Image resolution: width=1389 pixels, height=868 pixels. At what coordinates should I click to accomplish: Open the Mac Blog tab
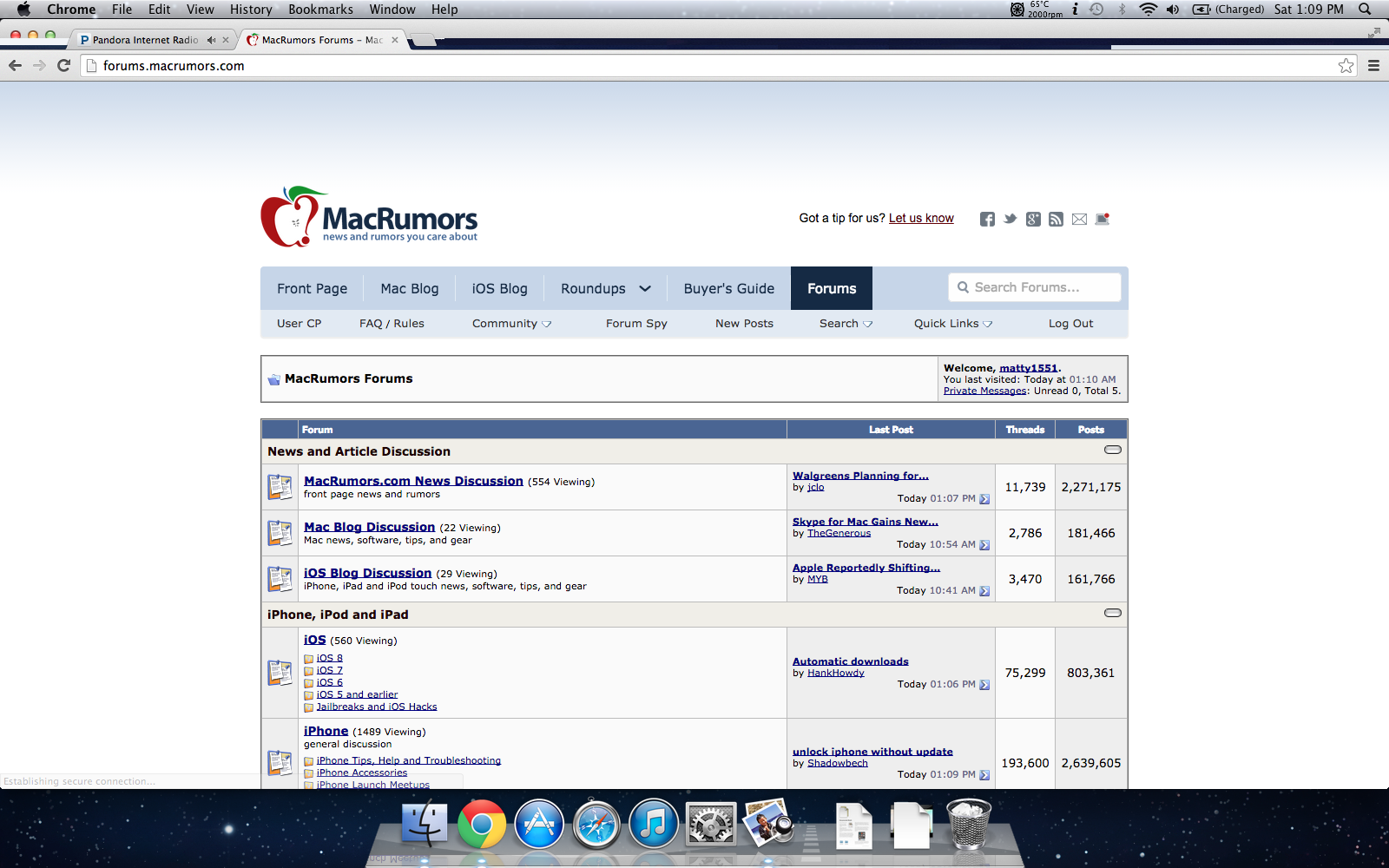tap(410, 288)
